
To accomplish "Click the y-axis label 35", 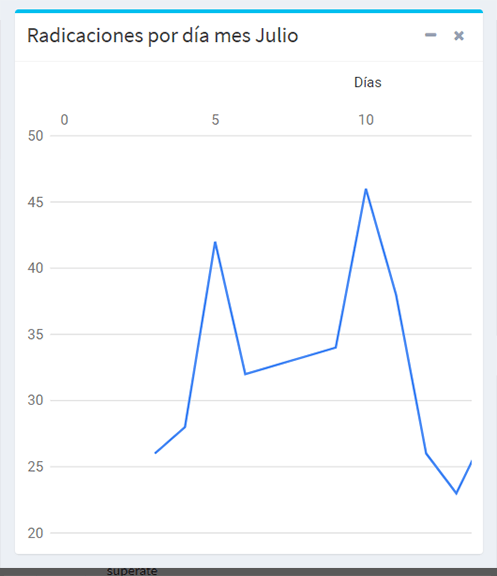I will (x=35, y=334).
